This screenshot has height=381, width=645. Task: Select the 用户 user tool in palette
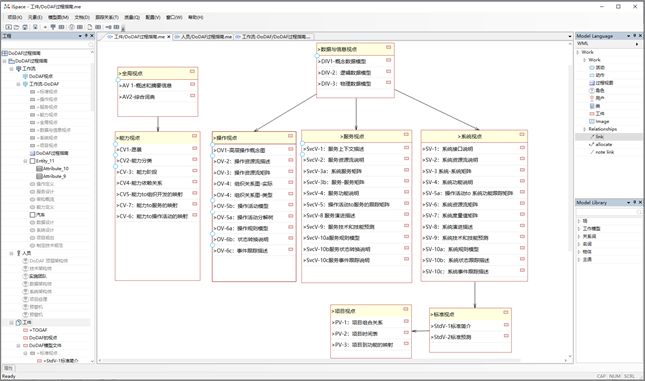(597, 98)
